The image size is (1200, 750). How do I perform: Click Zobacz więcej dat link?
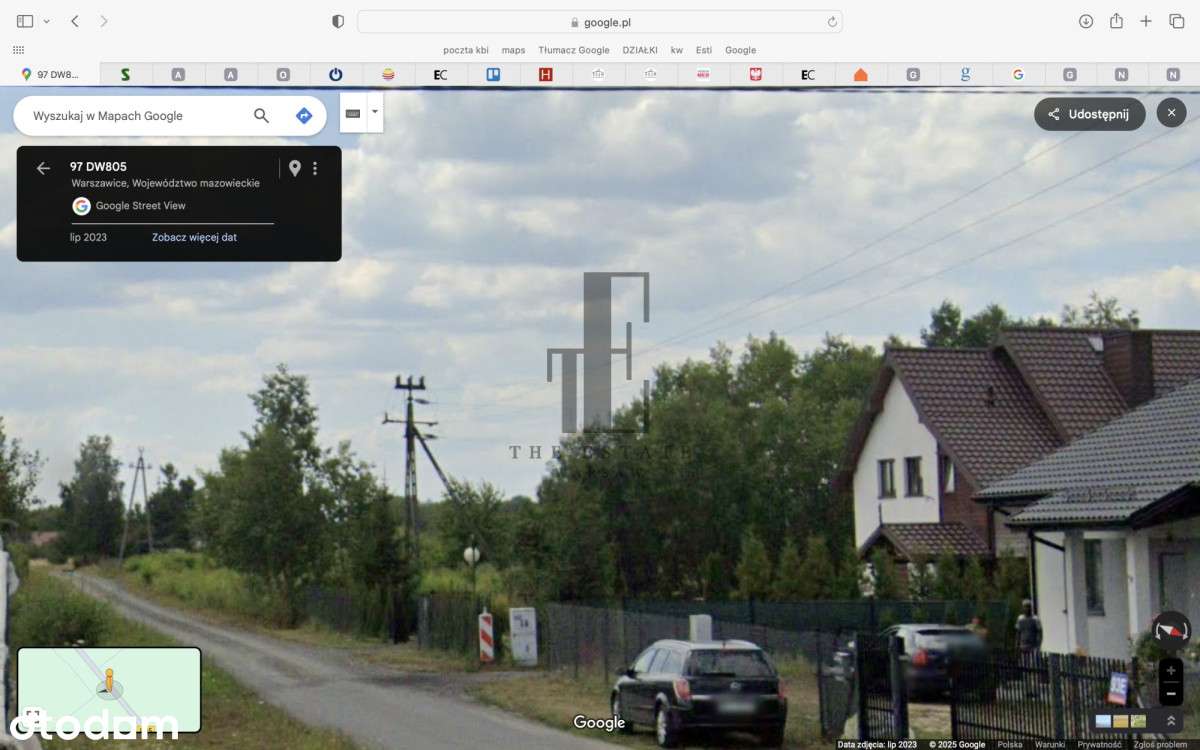point(194,237)
